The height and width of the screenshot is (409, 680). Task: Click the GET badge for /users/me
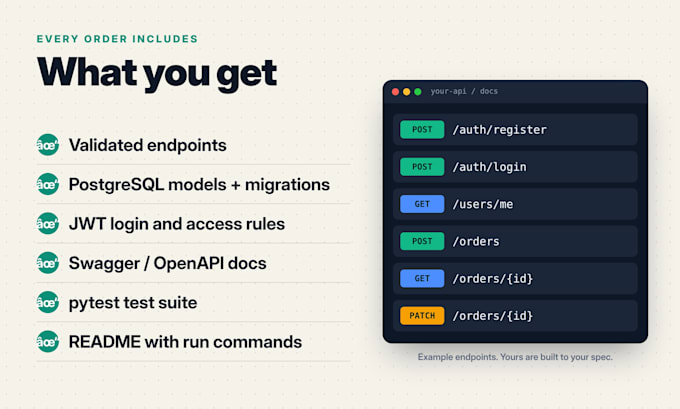pyautogui.click(x=422, y=204)
